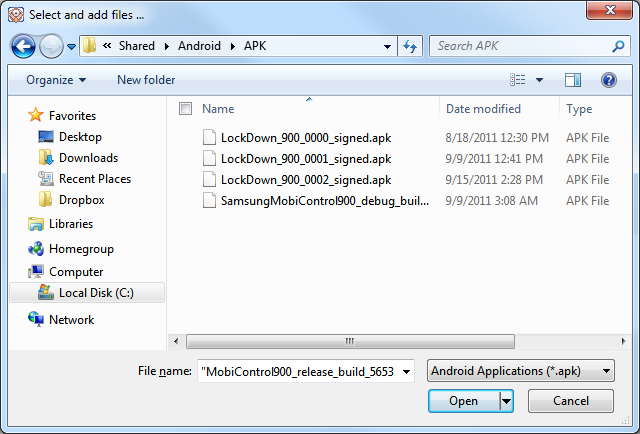Click the Network icon
The width and height of the screenshot is (640, 434).
tap(36, 319)
